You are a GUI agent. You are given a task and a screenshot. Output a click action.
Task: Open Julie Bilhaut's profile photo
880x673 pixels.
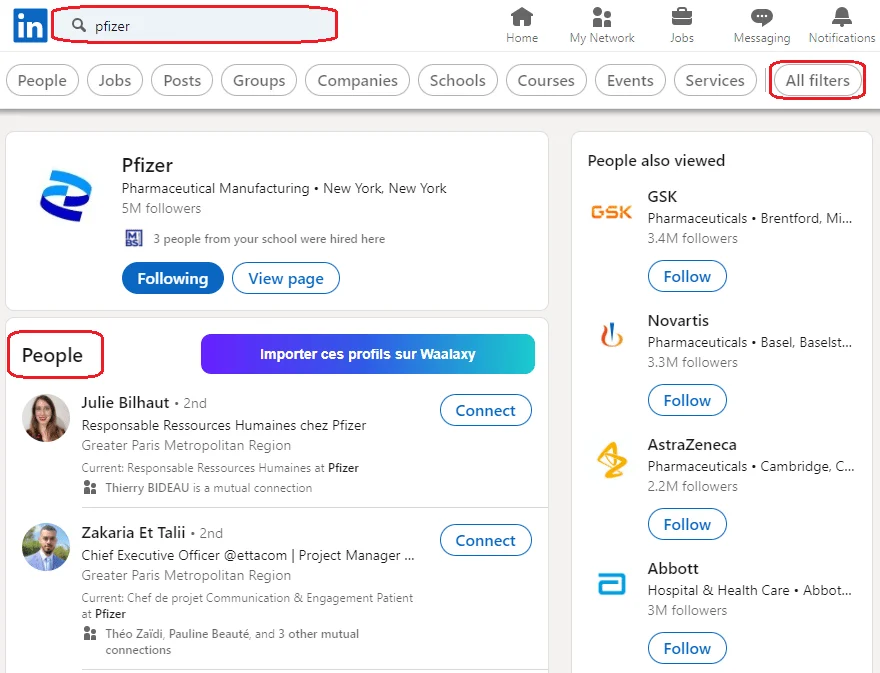pos(46,418)
